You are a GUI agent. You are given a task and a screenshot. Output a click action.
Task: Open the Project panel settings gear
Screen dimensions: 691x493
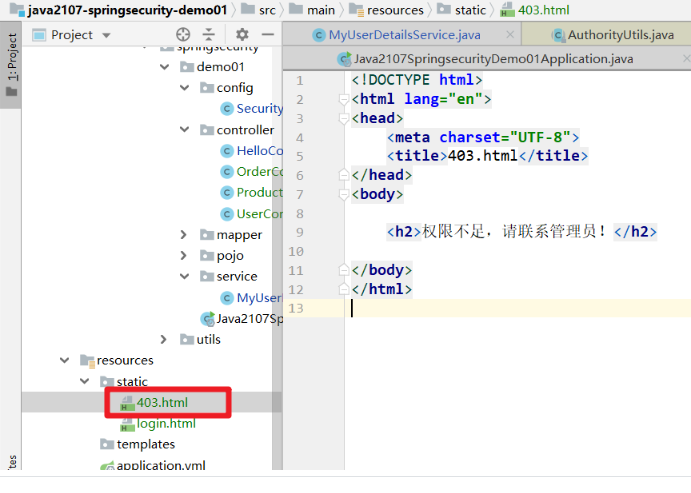click(x=242, y=34)
